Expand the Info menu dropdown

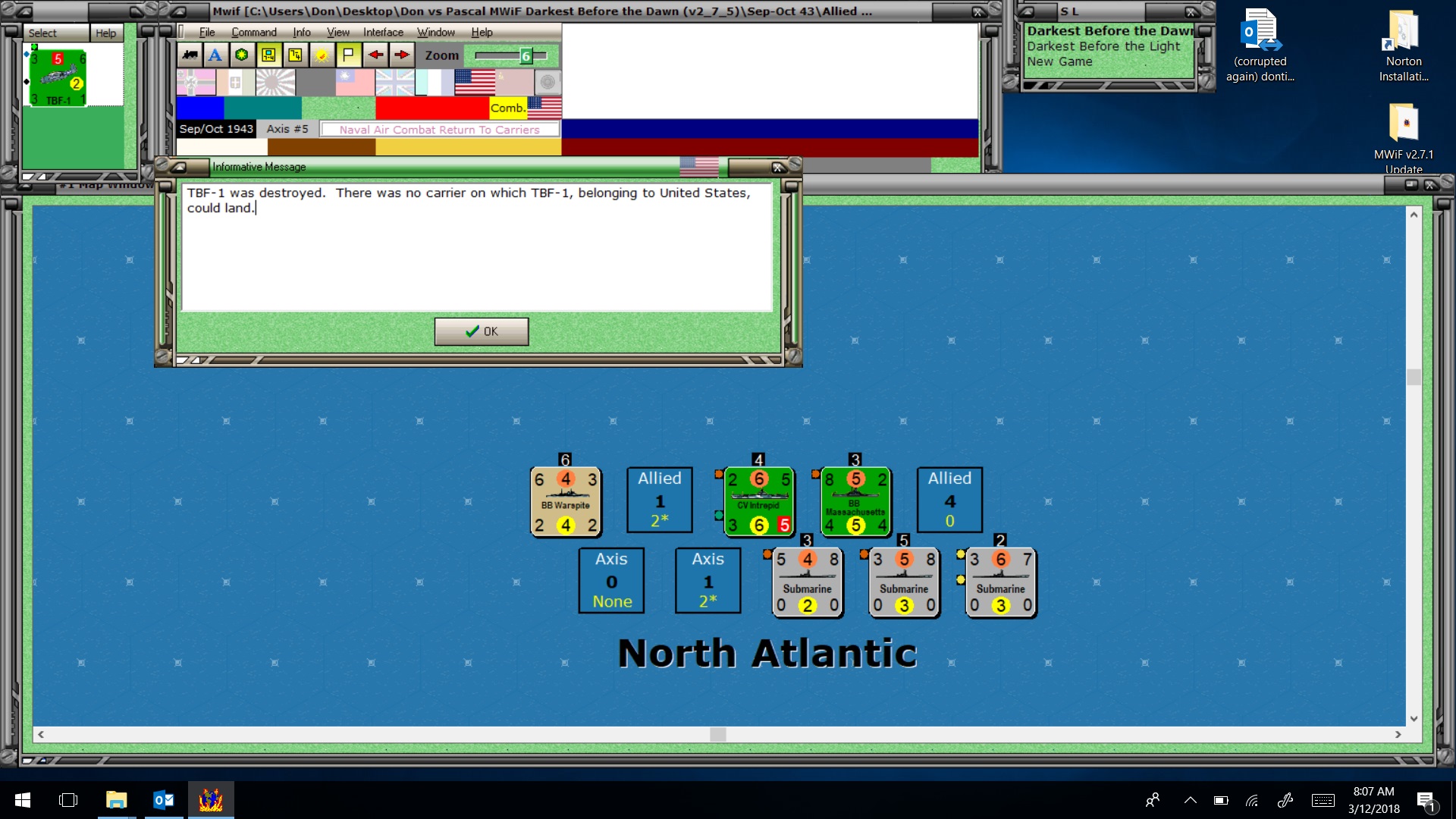pyautogui.click(x=301, y=33)
